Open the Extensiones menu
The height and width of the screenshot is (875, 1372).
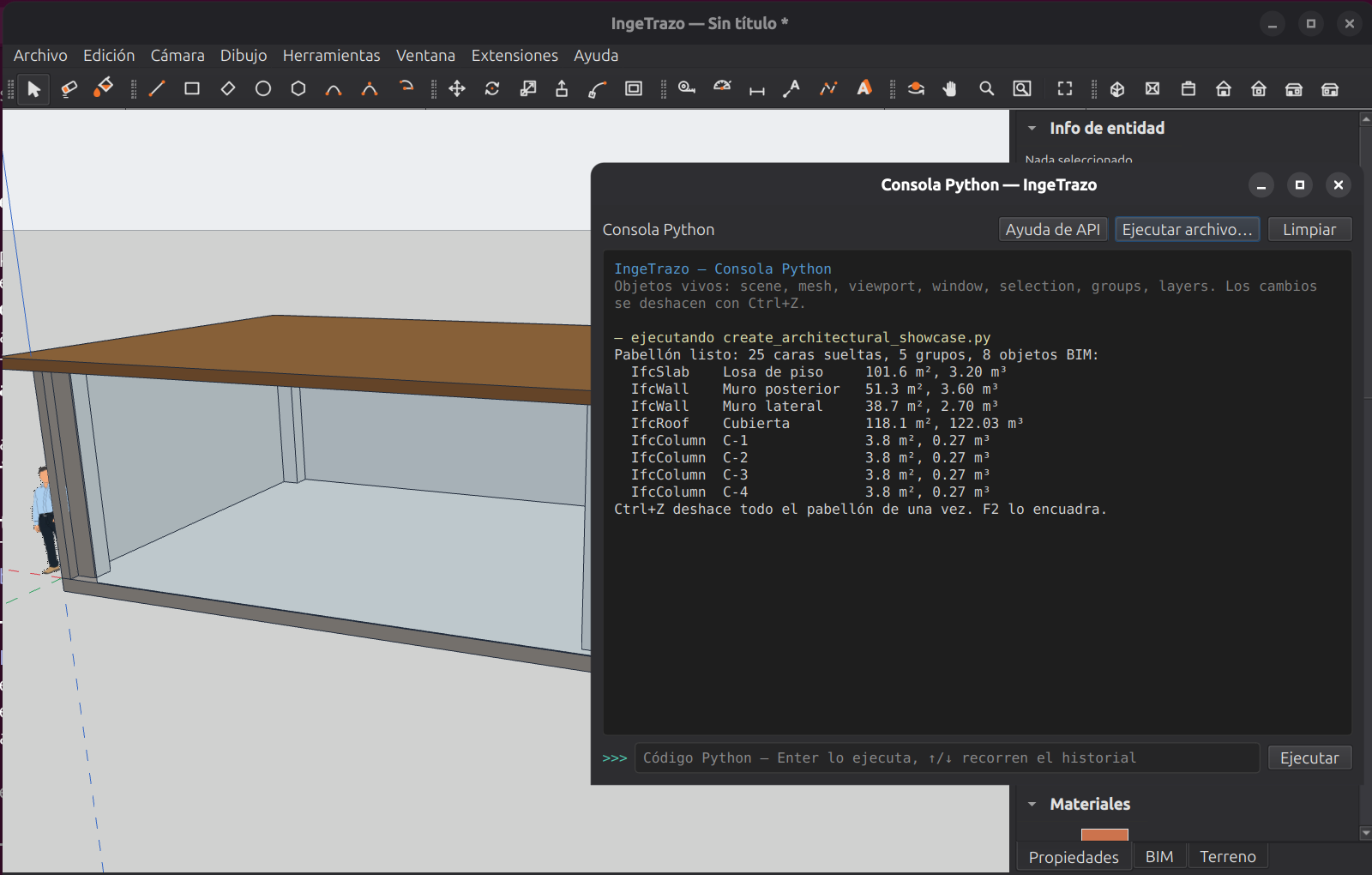click(514, 56)
